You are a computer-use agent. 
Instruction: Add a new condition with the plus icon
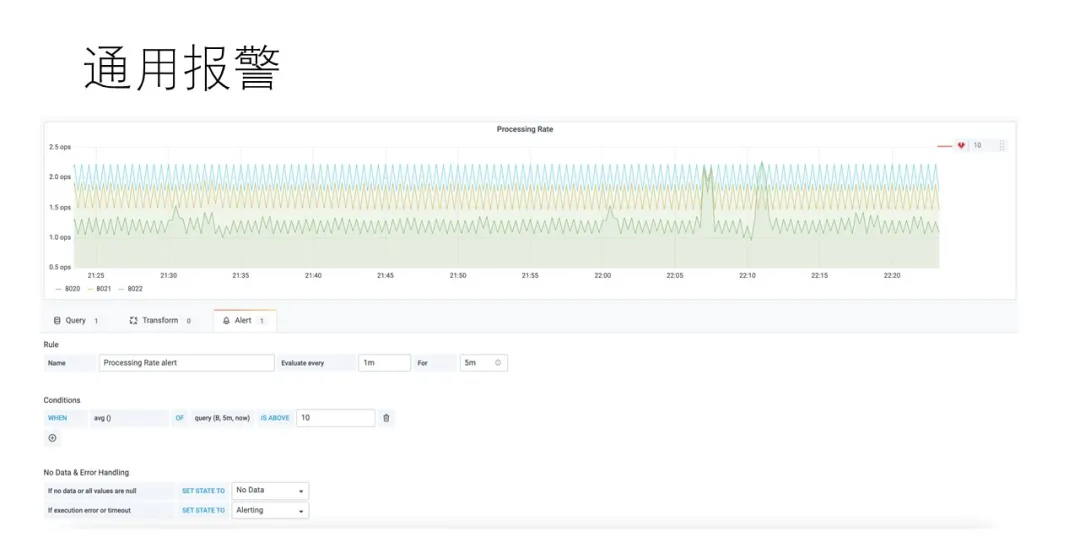pos(53,438)
